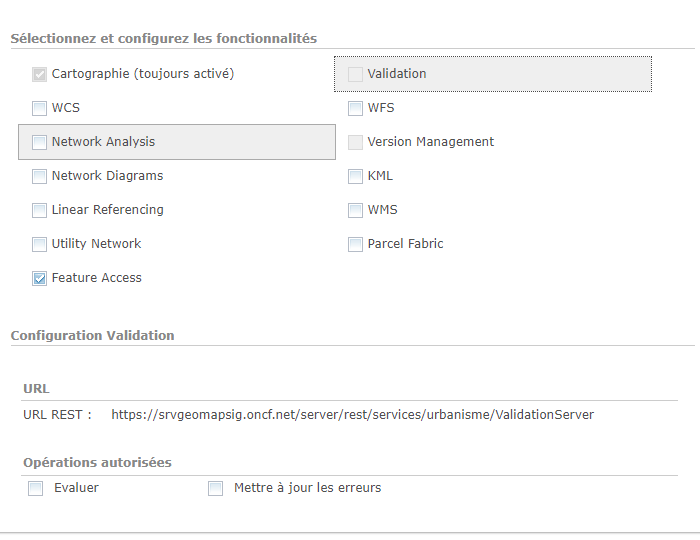Click the ValidationServer REST URL text

point(352,414)
